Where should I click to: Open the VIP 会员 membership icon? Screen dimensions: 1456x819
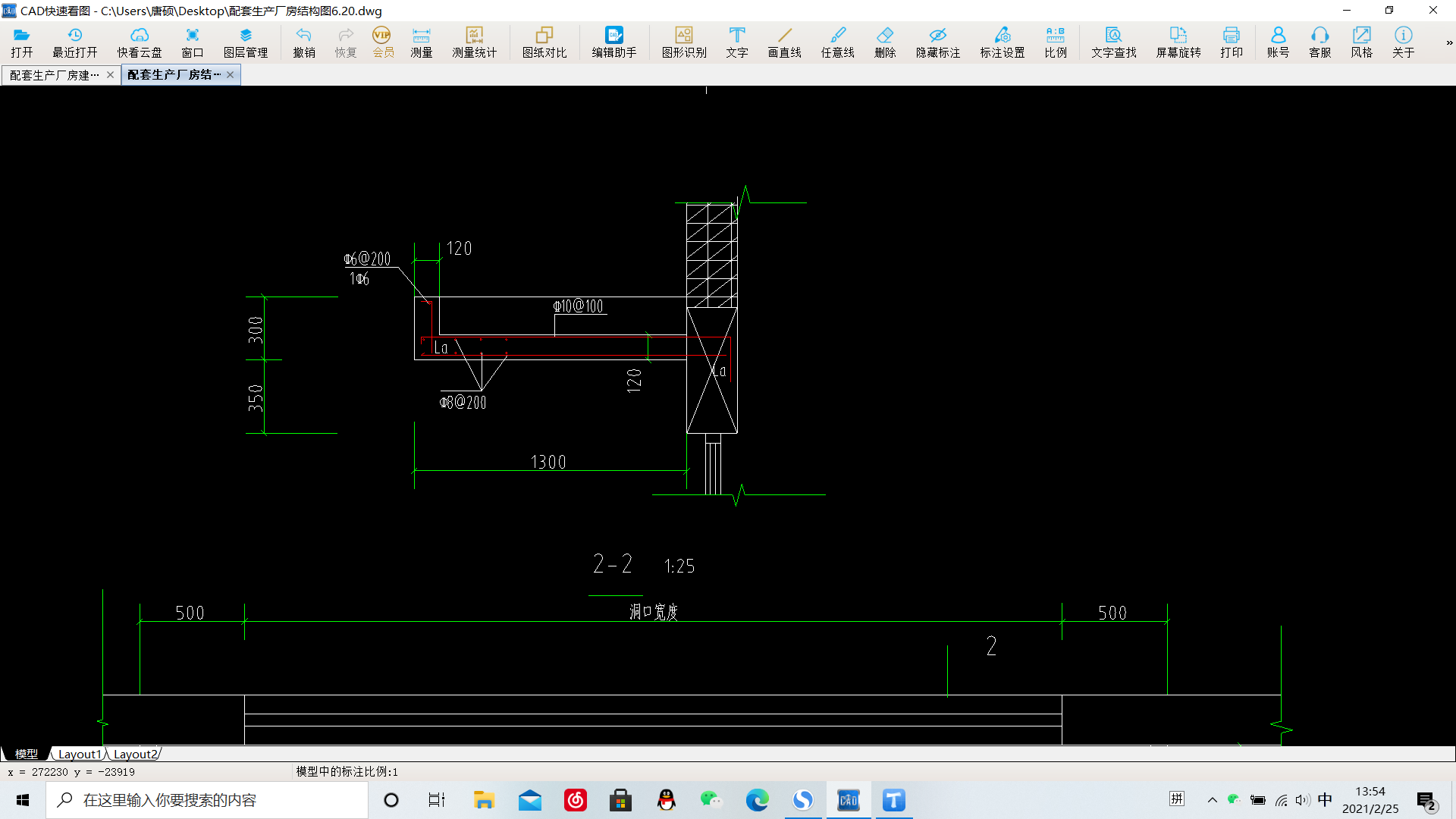pyautogui.click(x=383, y=42)
